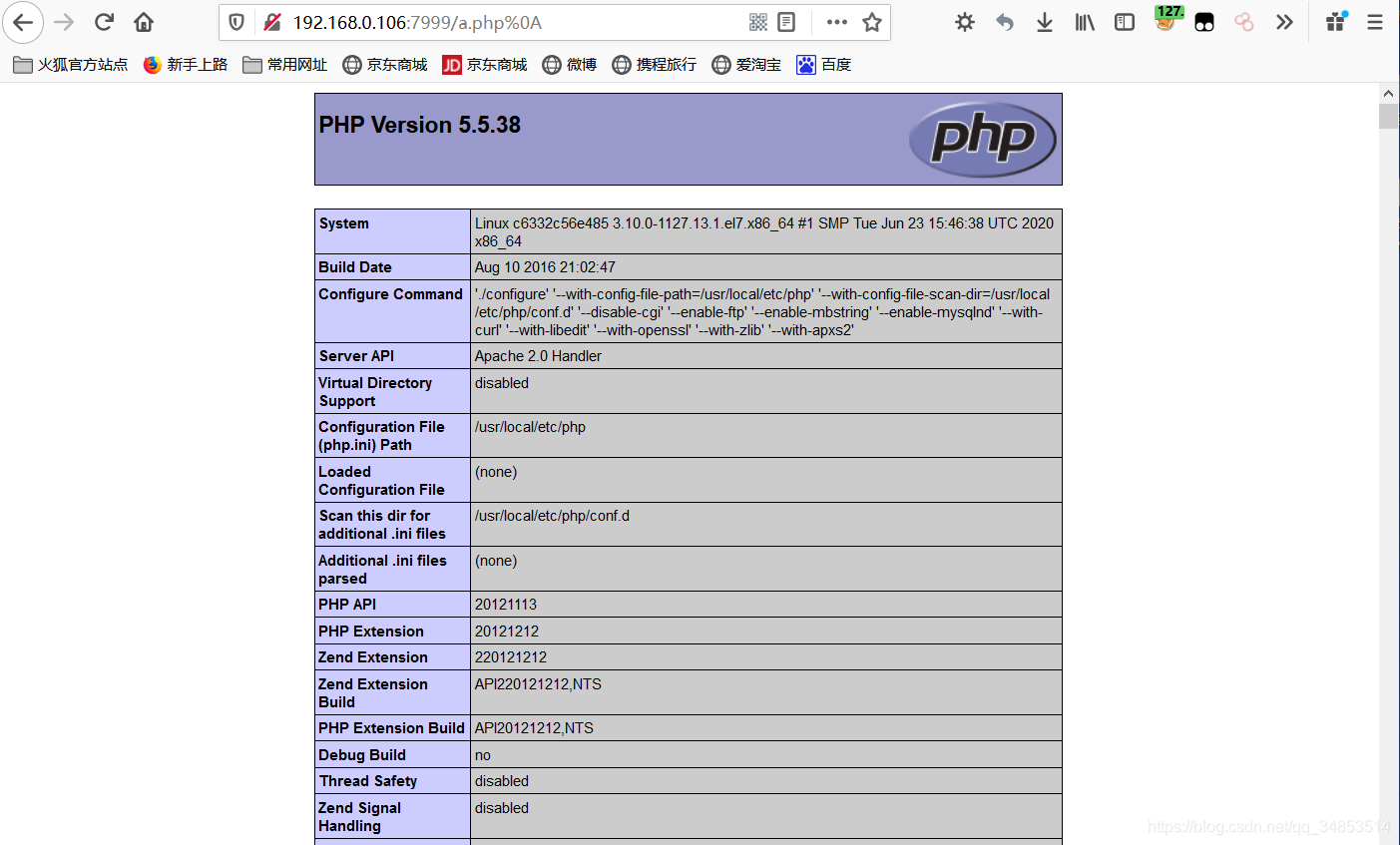The height and width of the screenshot is (845, 1400).
Task: Open the library bookshelf icon
Action: 1085,22
